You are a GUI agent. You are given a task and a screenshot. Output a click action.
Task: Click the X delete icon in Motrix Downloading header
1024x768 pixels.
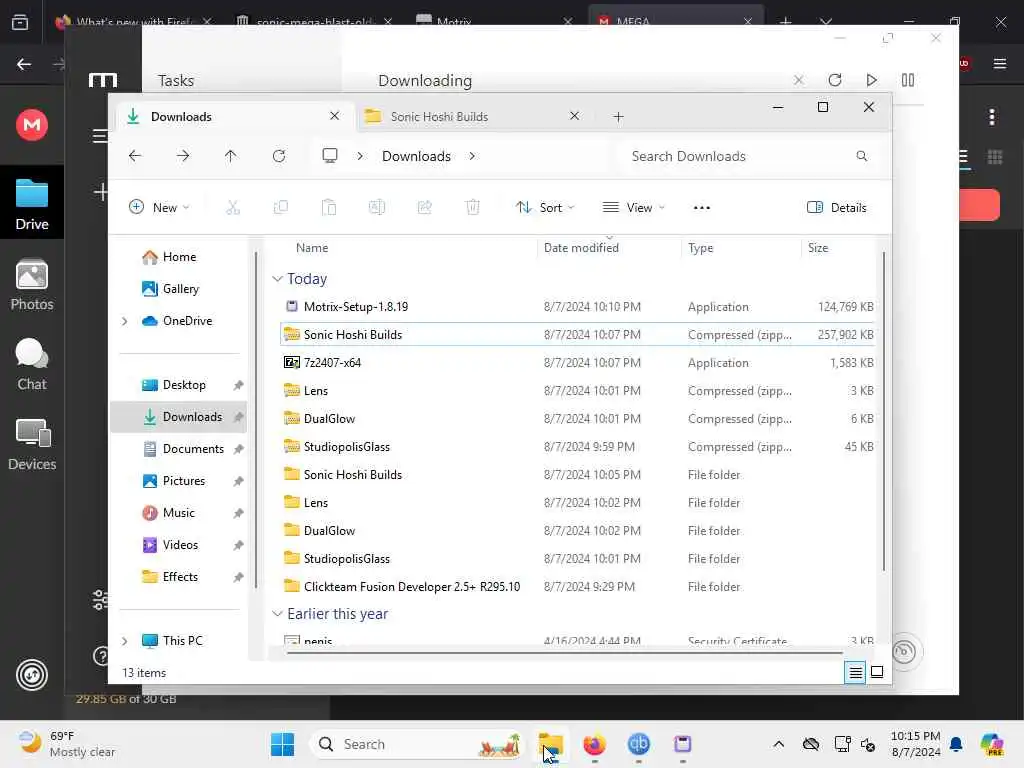799,80
